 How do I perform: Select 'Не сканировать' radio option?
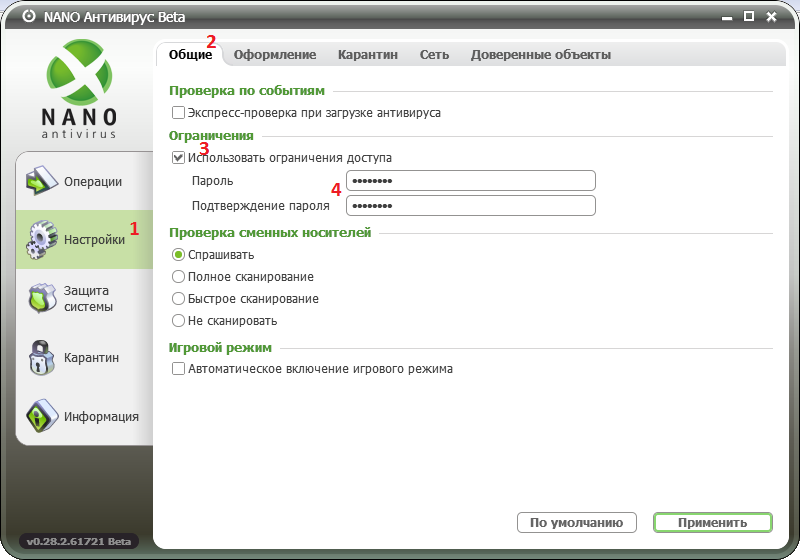(179, 321)
